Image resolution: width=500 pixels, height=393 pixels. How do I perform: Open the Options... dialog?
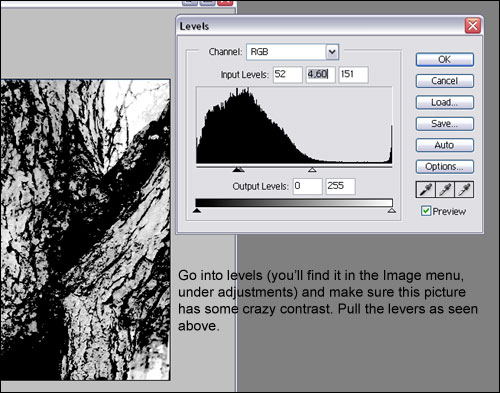[445, 166]
